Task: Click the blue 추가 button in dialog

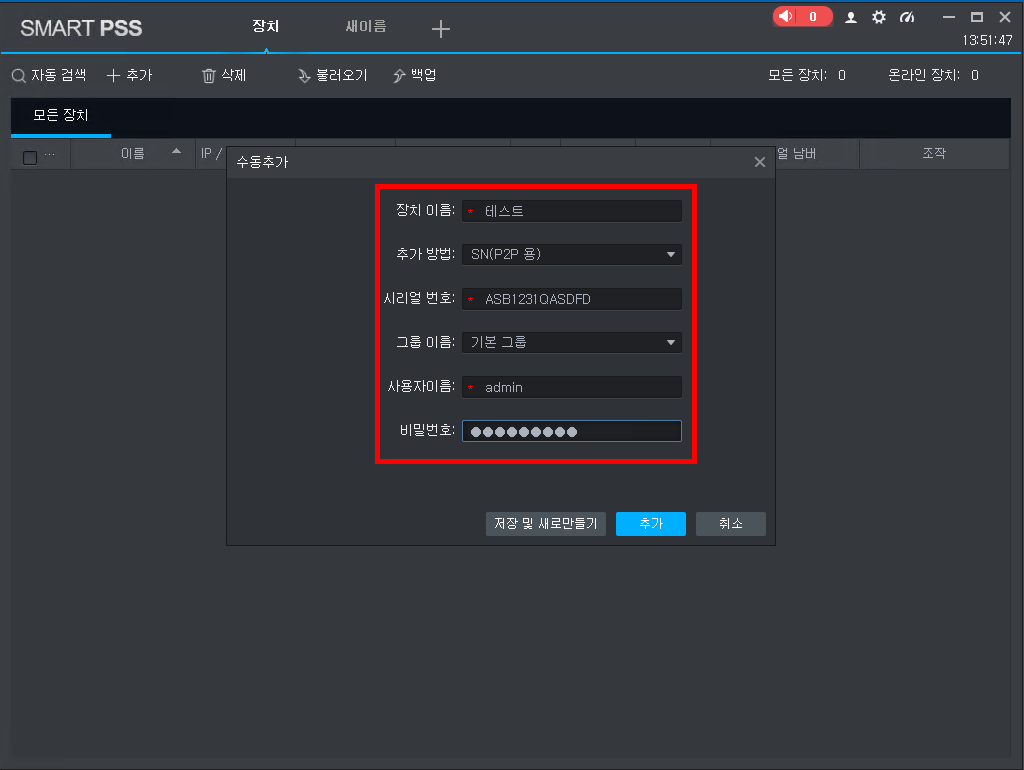Action: click(x=650, y=524)
